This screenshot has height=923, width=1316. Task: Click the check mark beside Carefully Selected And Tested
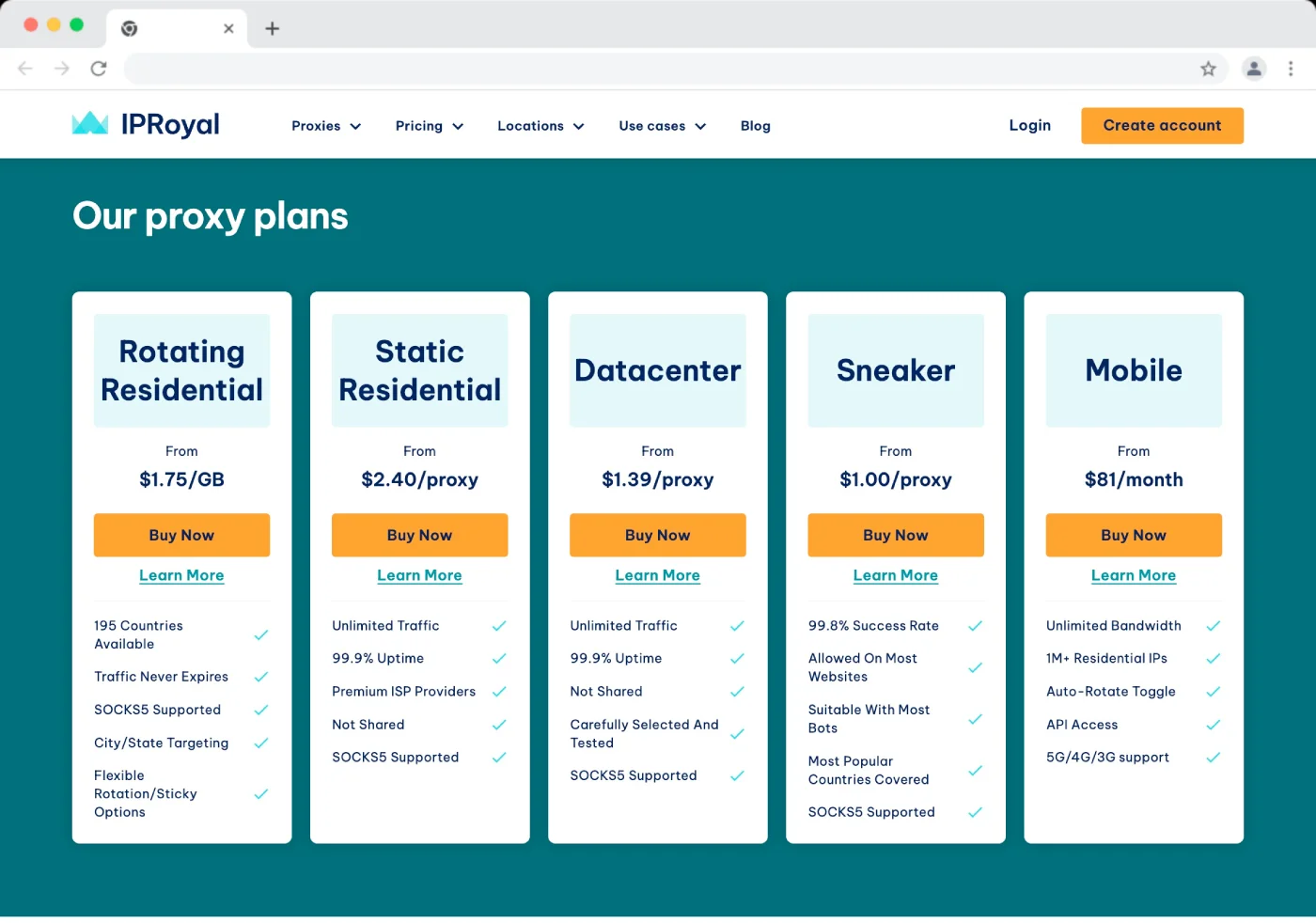coord(737,733)
